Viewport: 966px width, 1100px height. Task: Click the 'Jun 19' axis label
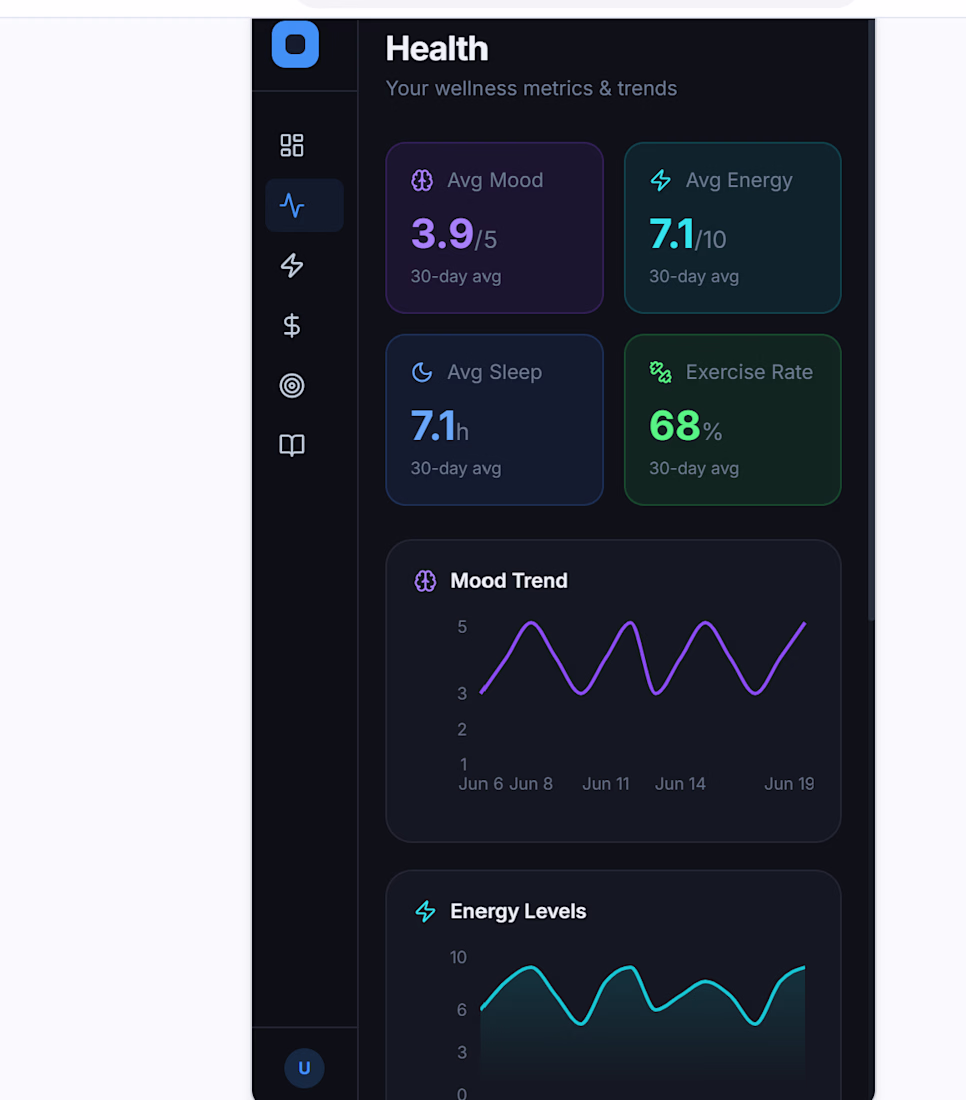click(x=789, y=784)
